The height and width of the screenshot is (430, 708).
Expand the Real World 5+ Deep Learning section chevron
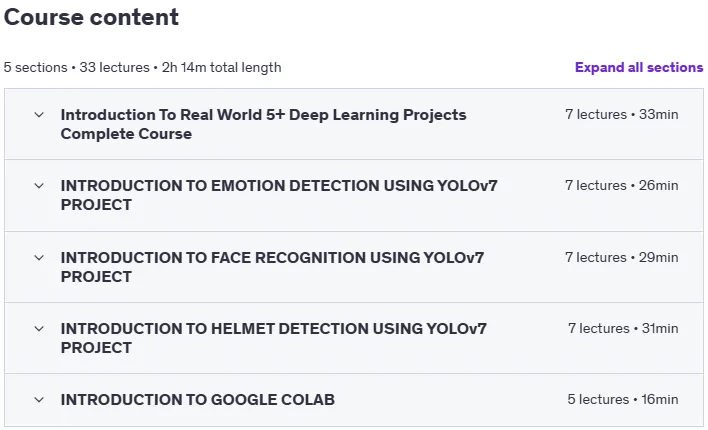39,115
